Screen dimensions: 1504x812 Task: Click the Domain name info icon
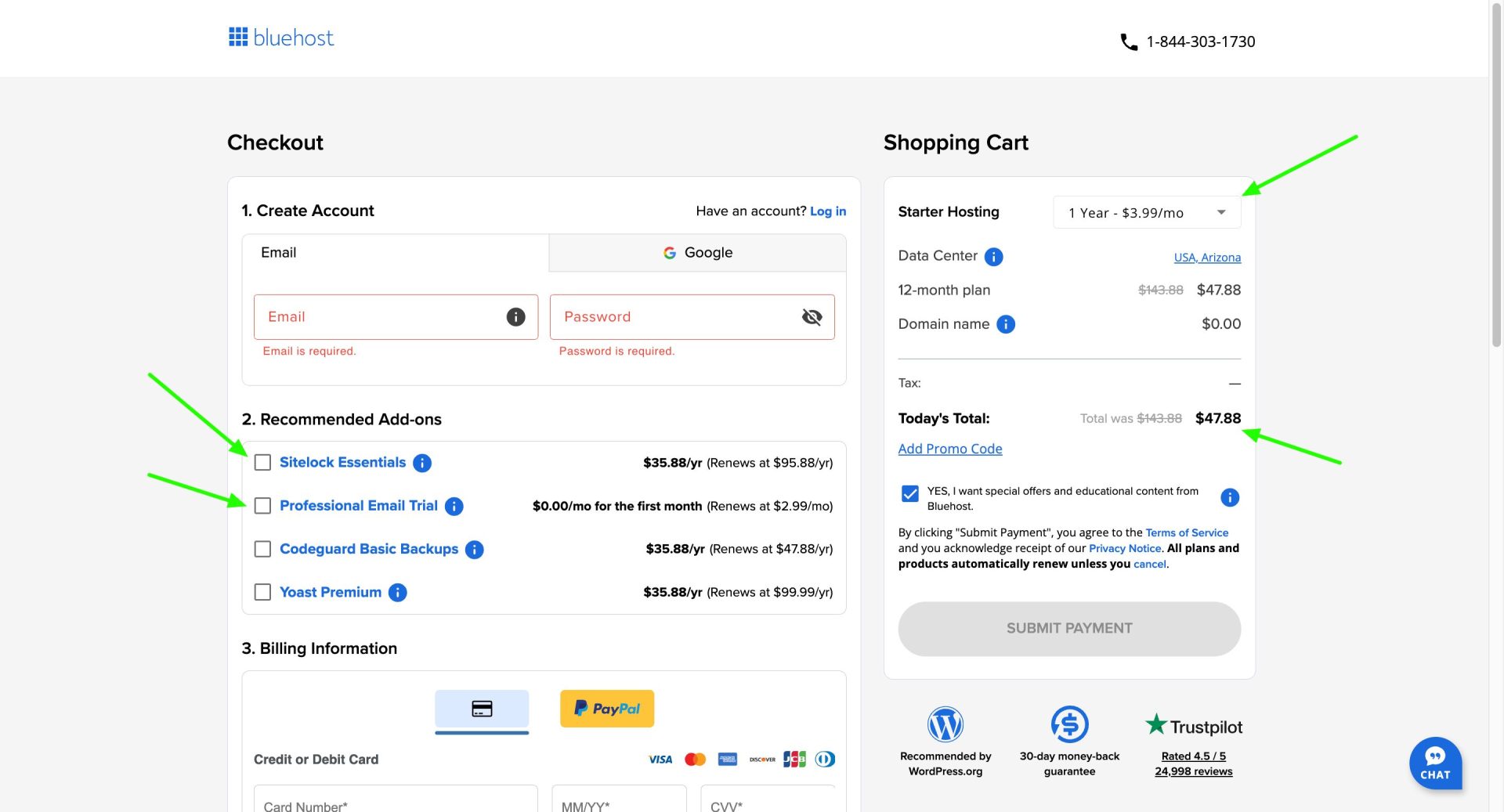(1007, 323)
